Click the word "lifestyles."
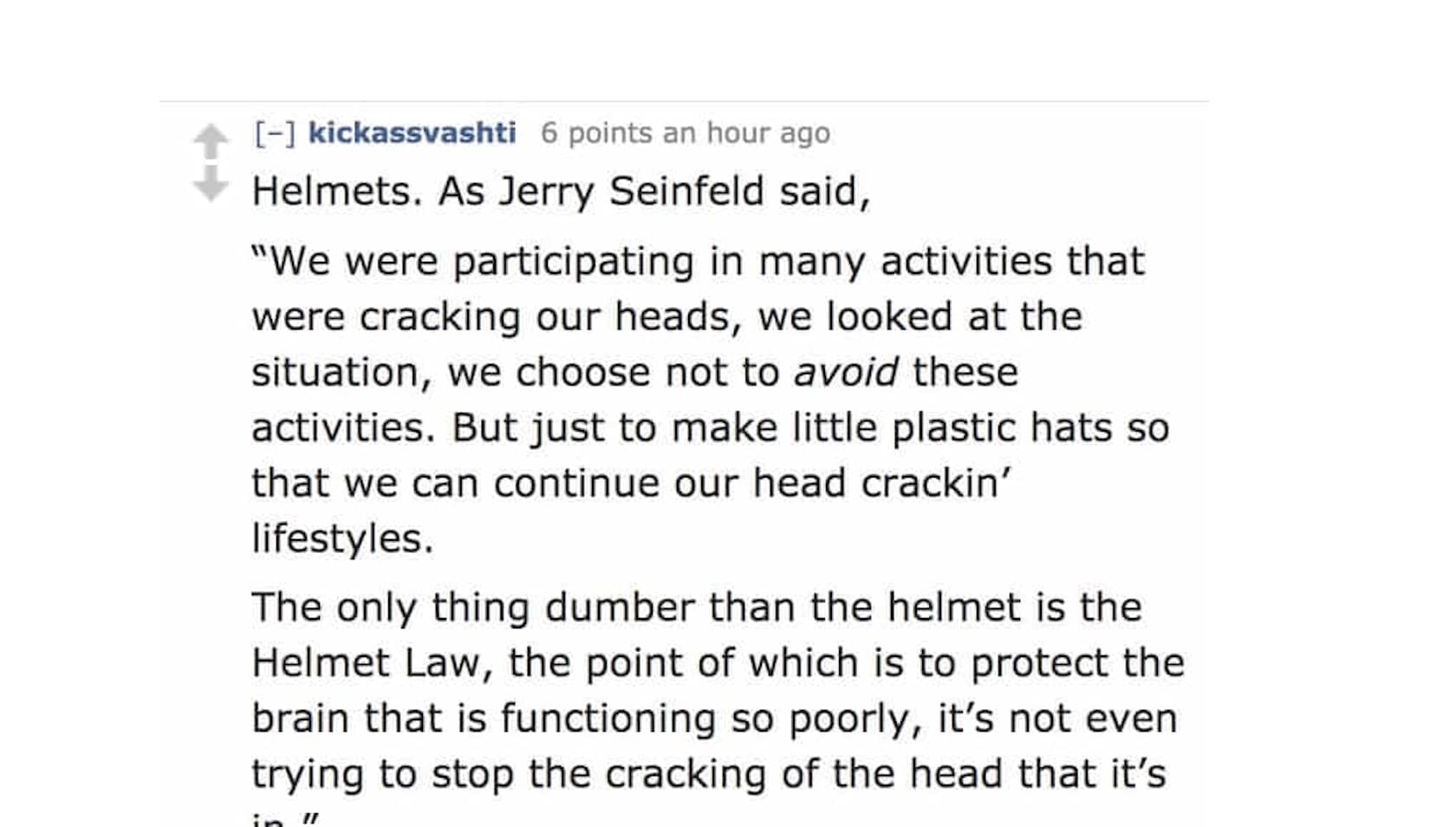Image resolution: width=1456 pixels, height=827 pixels. click(342, 539)
